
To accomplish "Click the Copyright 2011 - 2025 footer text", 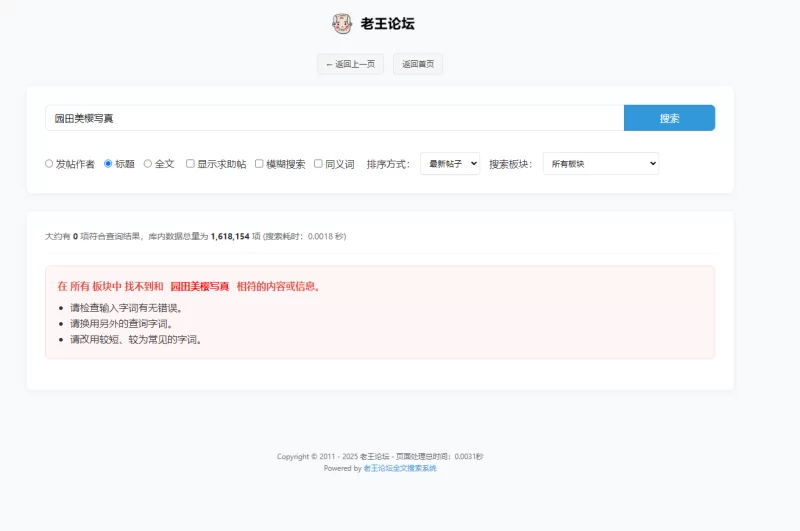I will coord(380,457).
